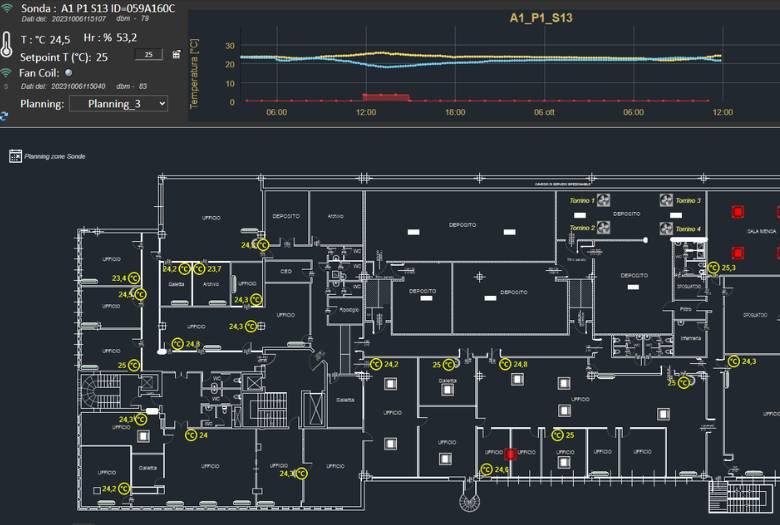
Task: Click the save icon beside setpoint field
Action: (177, 55)
